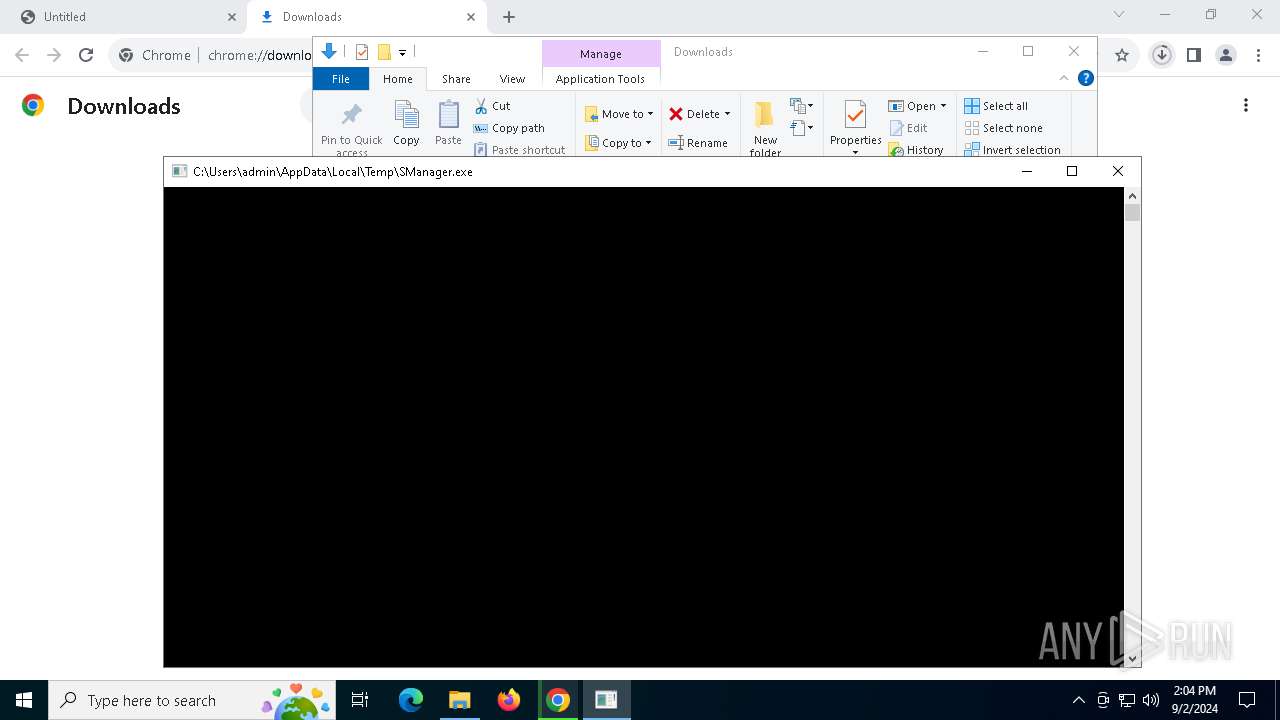Open the volume control in tray
This screenshot has width=1280, height=720.
coord(1150,700)
